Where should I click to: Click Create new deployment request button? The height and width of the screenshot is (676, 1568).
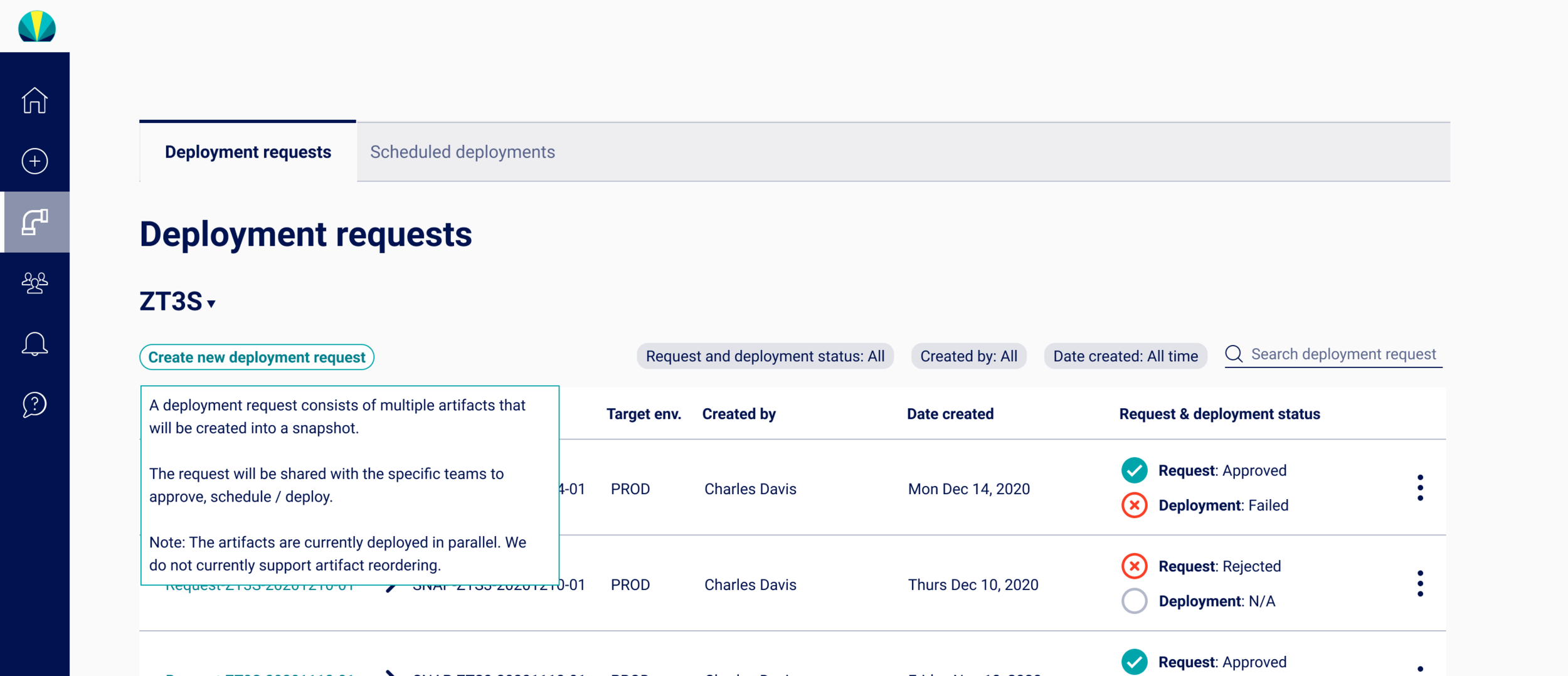click(257, 357)
